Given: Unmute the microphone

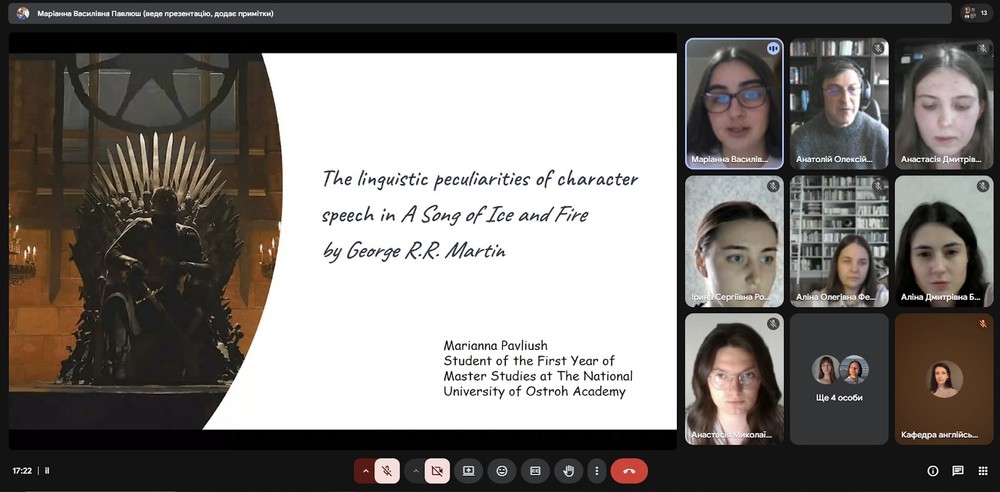Looking at the screenshot, I should tap(387, 470).
